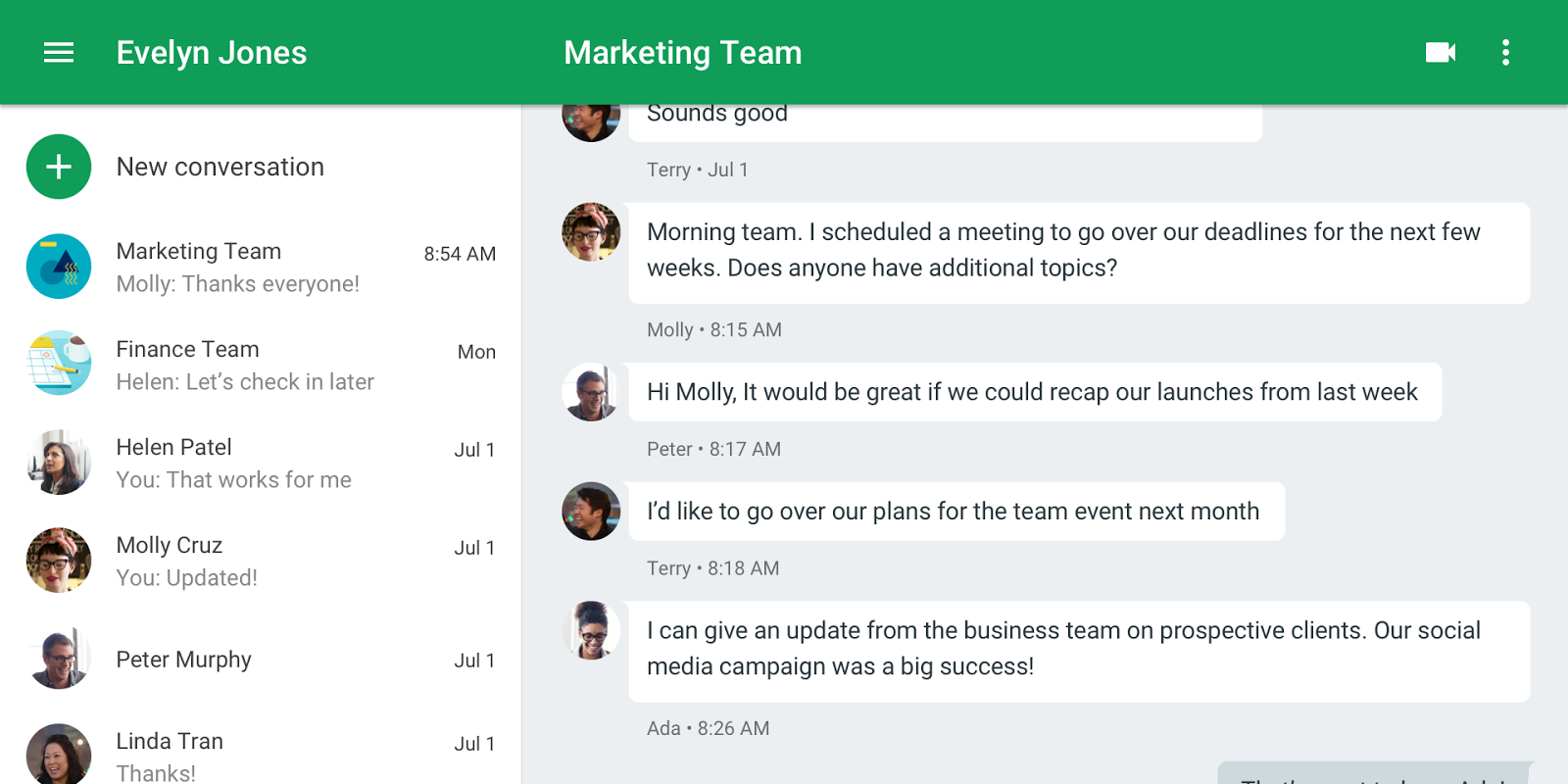Click Molly's message about scheduling a meeting
The width and height of the screenshot is (1568, 784).
[x=1078, y=251]
